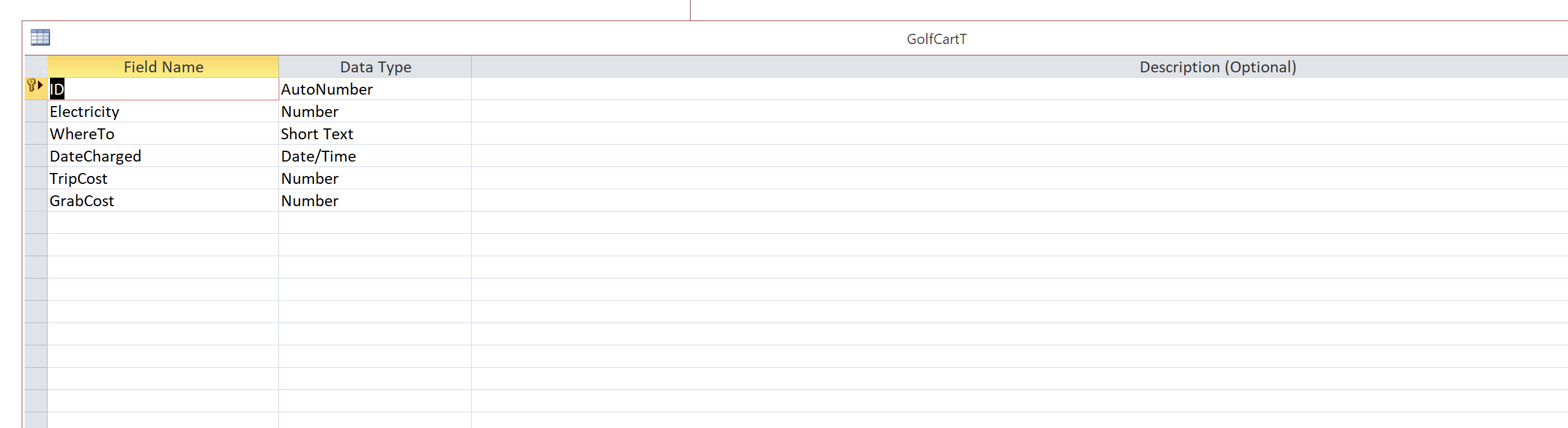This screenshot has width=1568, height=428.
Task: Click the row selector beside TripCost
Action: click(36, 178)
